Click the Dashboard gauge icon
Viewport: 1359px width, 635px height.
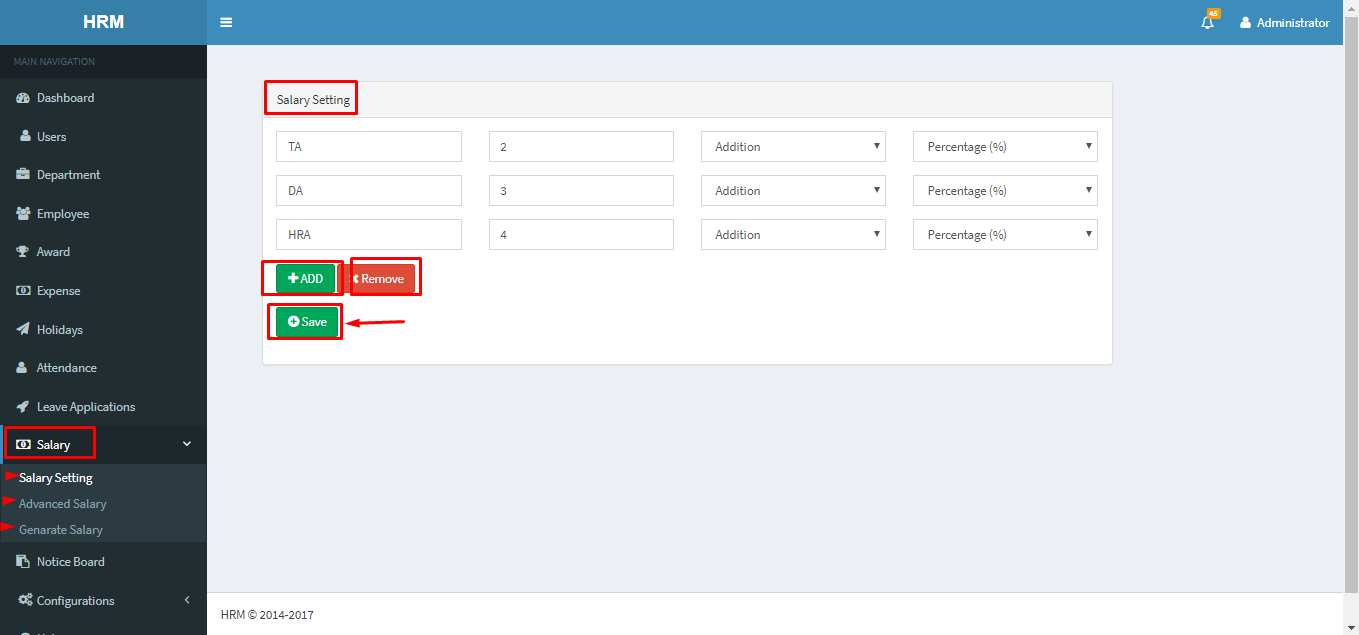coord(23,98)
